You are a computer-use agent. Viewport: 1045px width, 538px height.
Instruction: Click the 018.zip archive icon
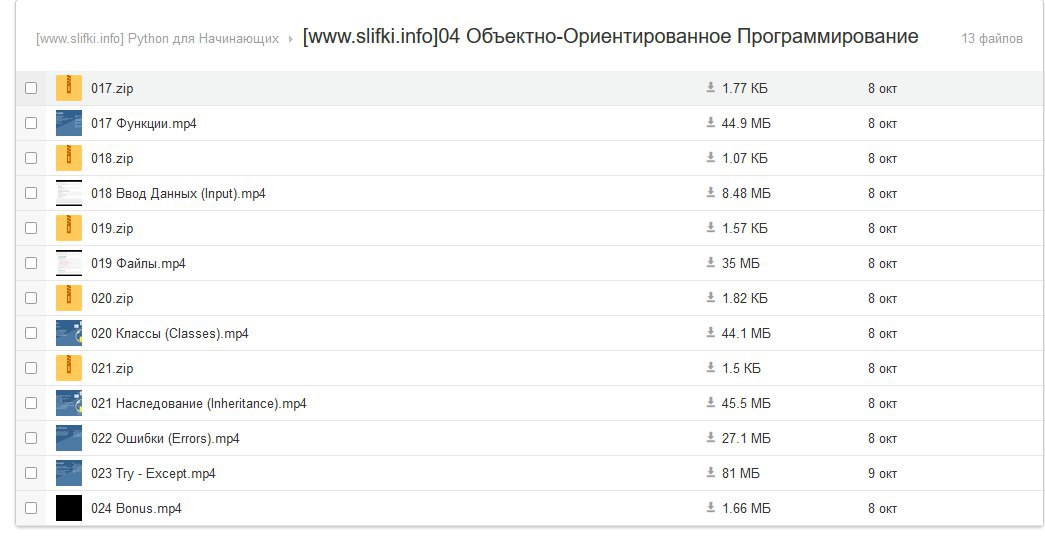(69, 158)
